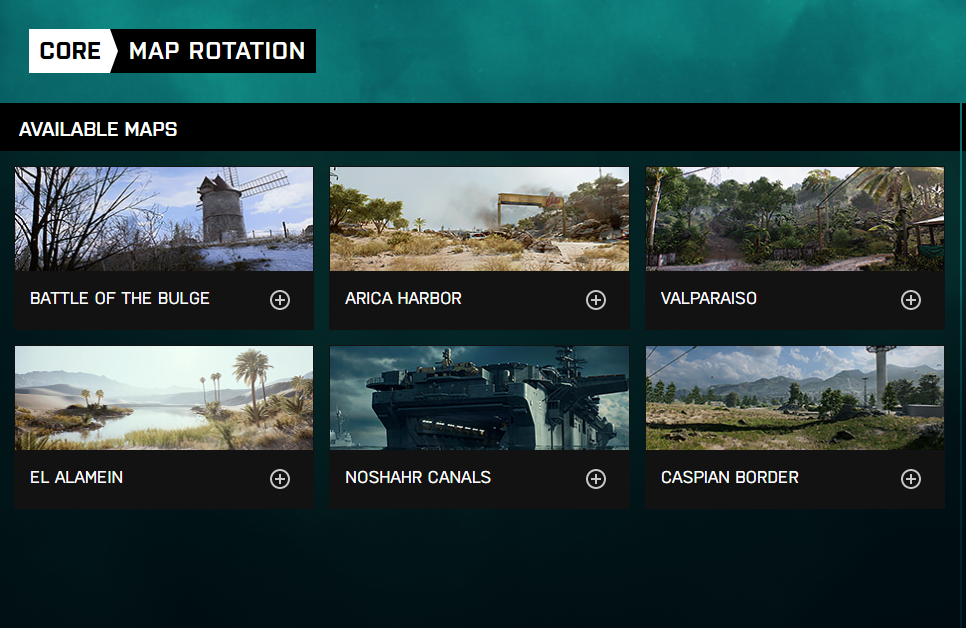
Task: Click the Noshahr Canals map title
Action: (418, 477)
